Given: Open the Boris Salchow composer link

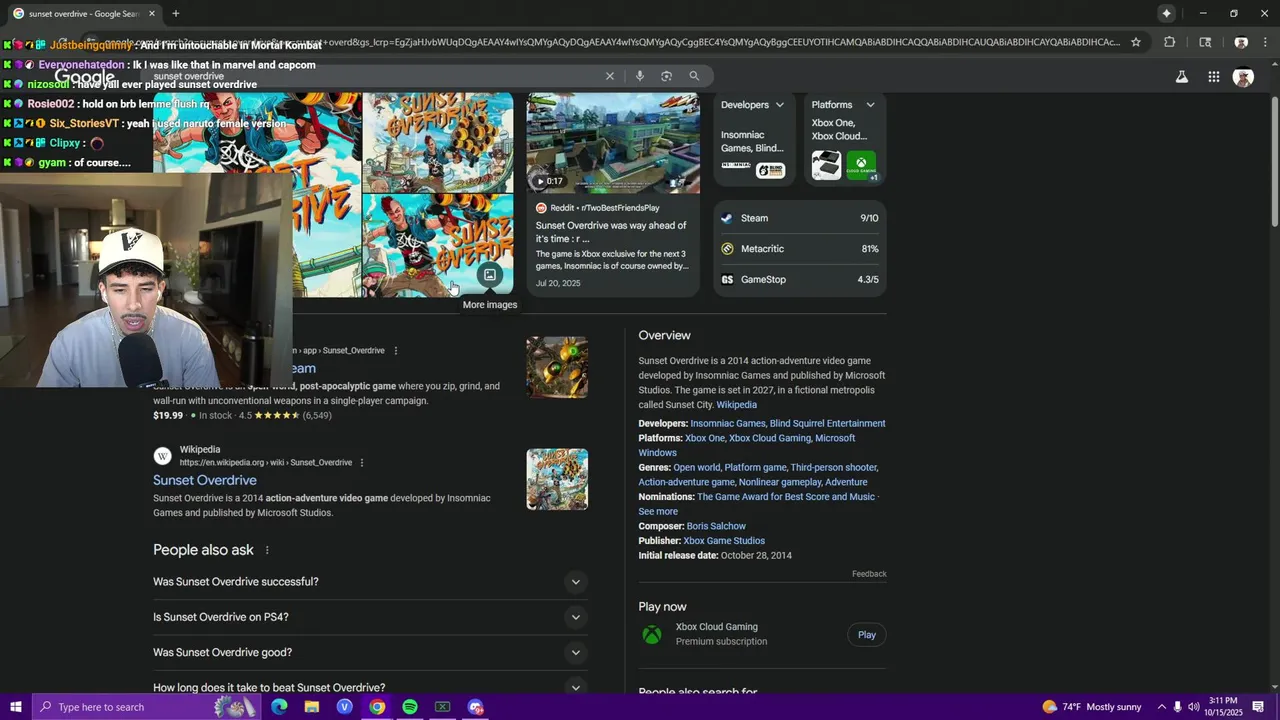Looking at the screenshot, I should pyautogui.click(x=716, y=526).
